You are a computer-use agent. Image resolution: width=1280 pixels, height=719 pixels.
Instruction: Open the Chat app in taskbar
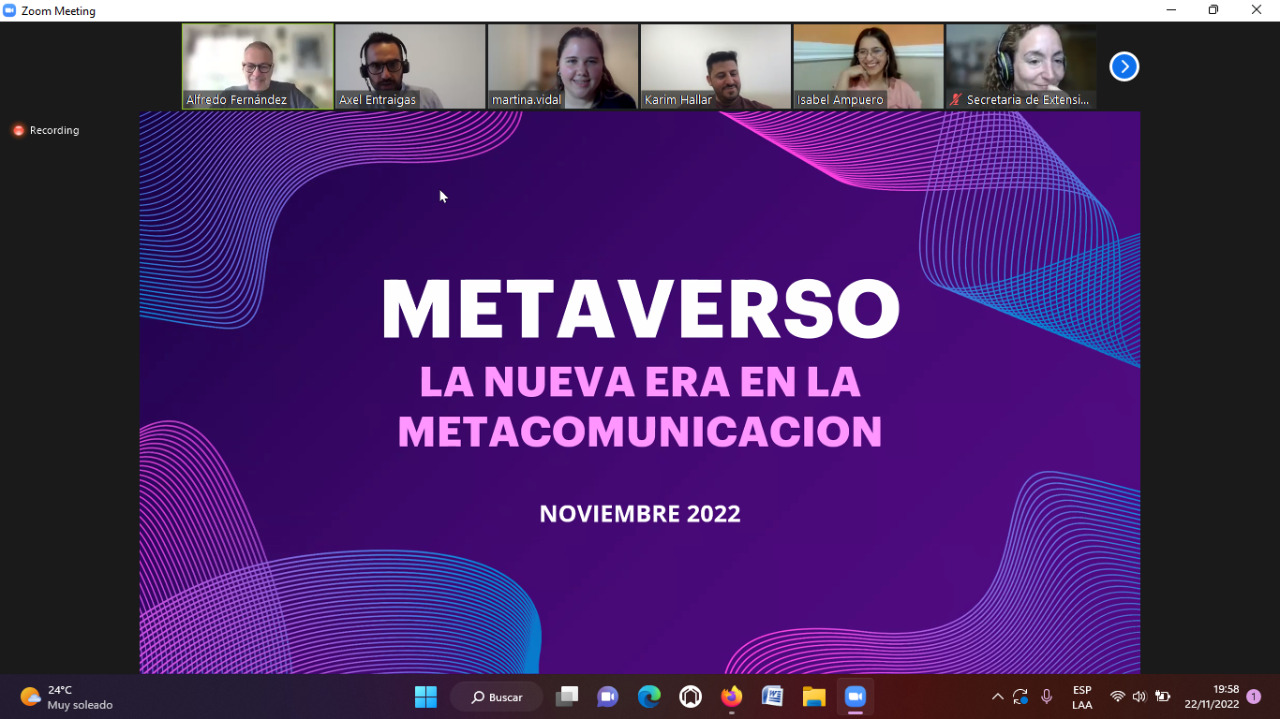(x=608, y=697)
